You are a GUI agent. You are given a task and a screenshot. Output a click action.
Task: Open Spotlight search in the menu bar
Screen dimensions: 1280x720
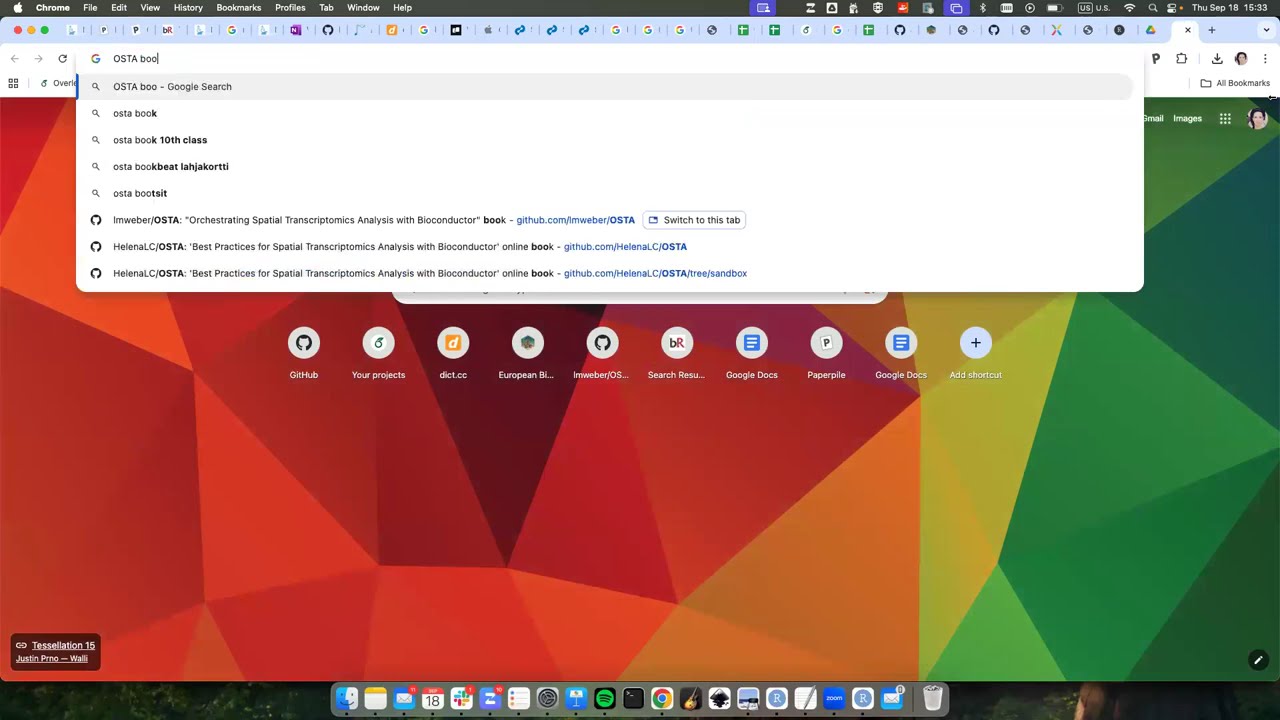(x=1153, y=8)
